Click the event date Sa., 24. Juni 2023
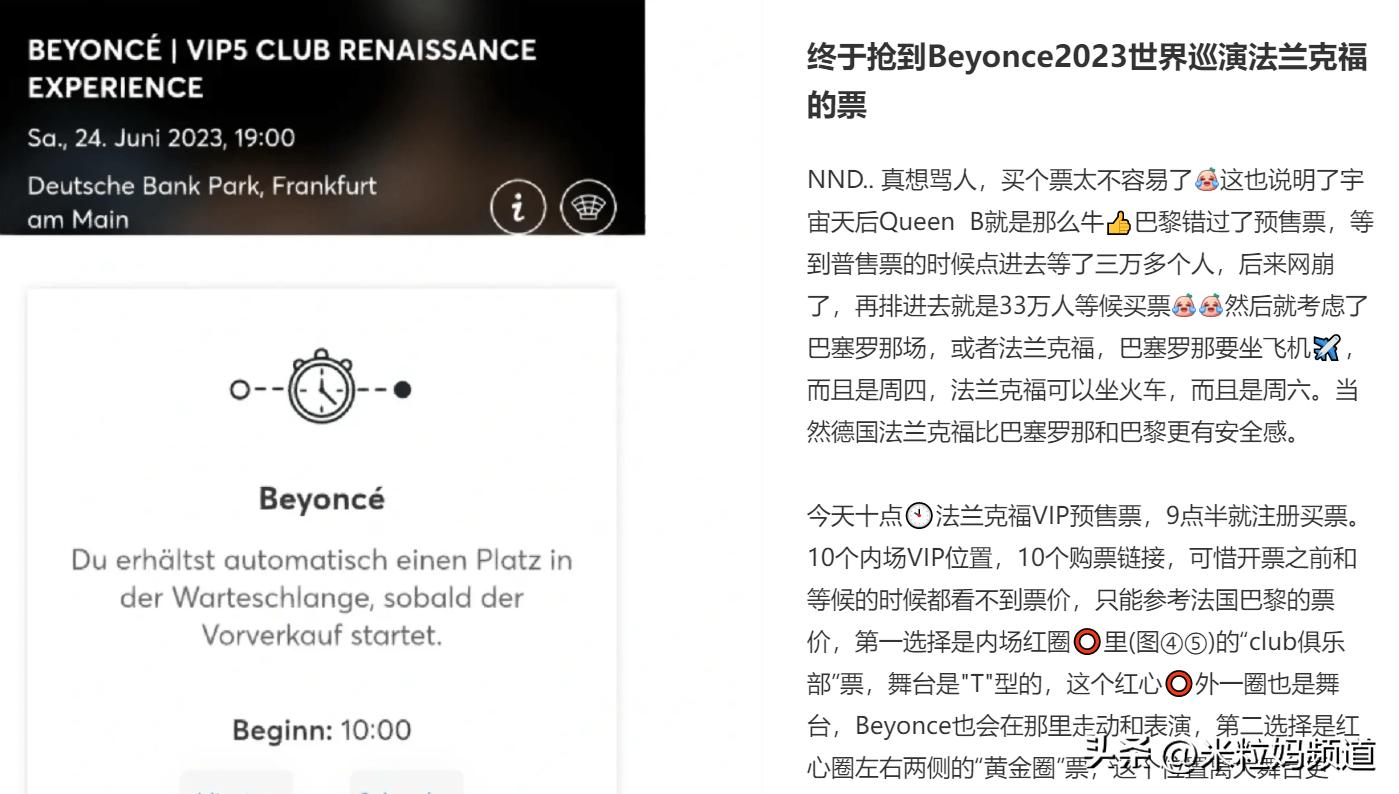Viewport: 1399px width, 794px height. tap(161, 138)
